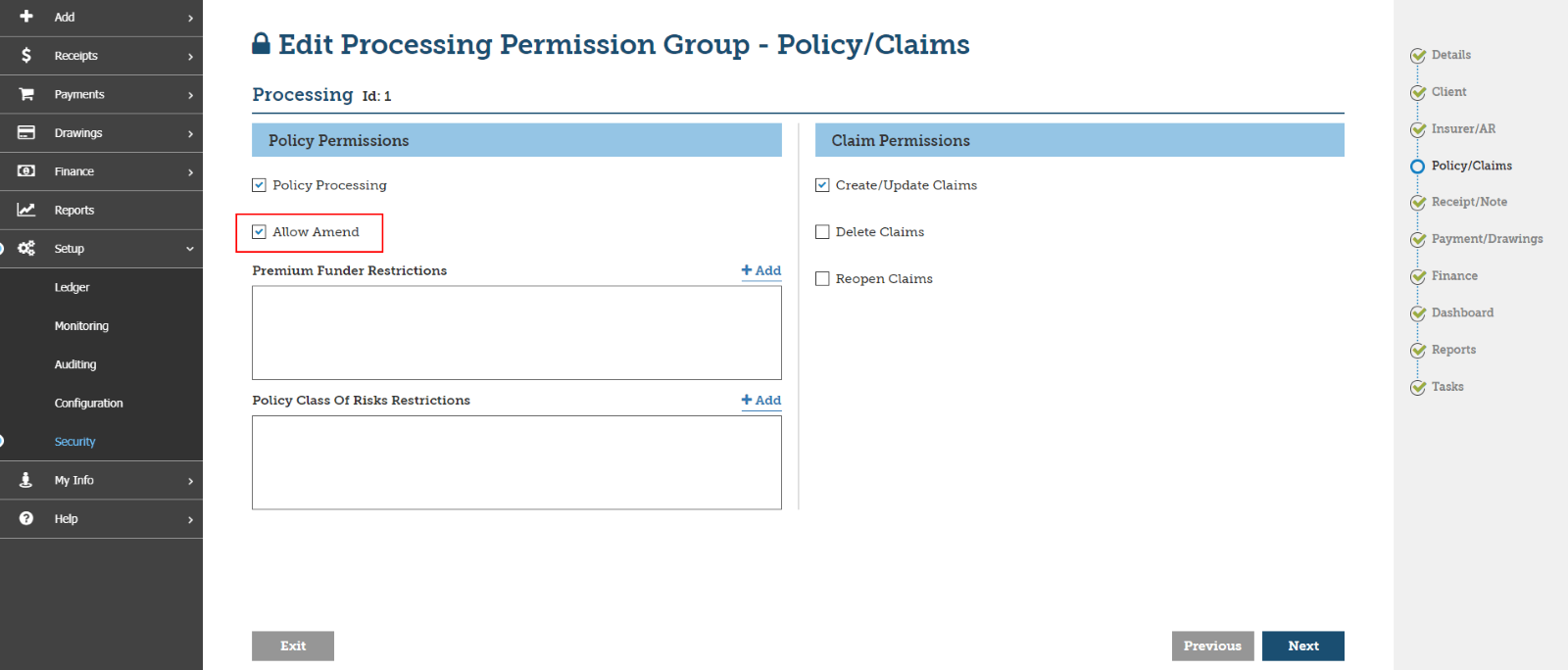Expand the Add menu arrow
1568x670 pixels.
[x=190, y=18]
